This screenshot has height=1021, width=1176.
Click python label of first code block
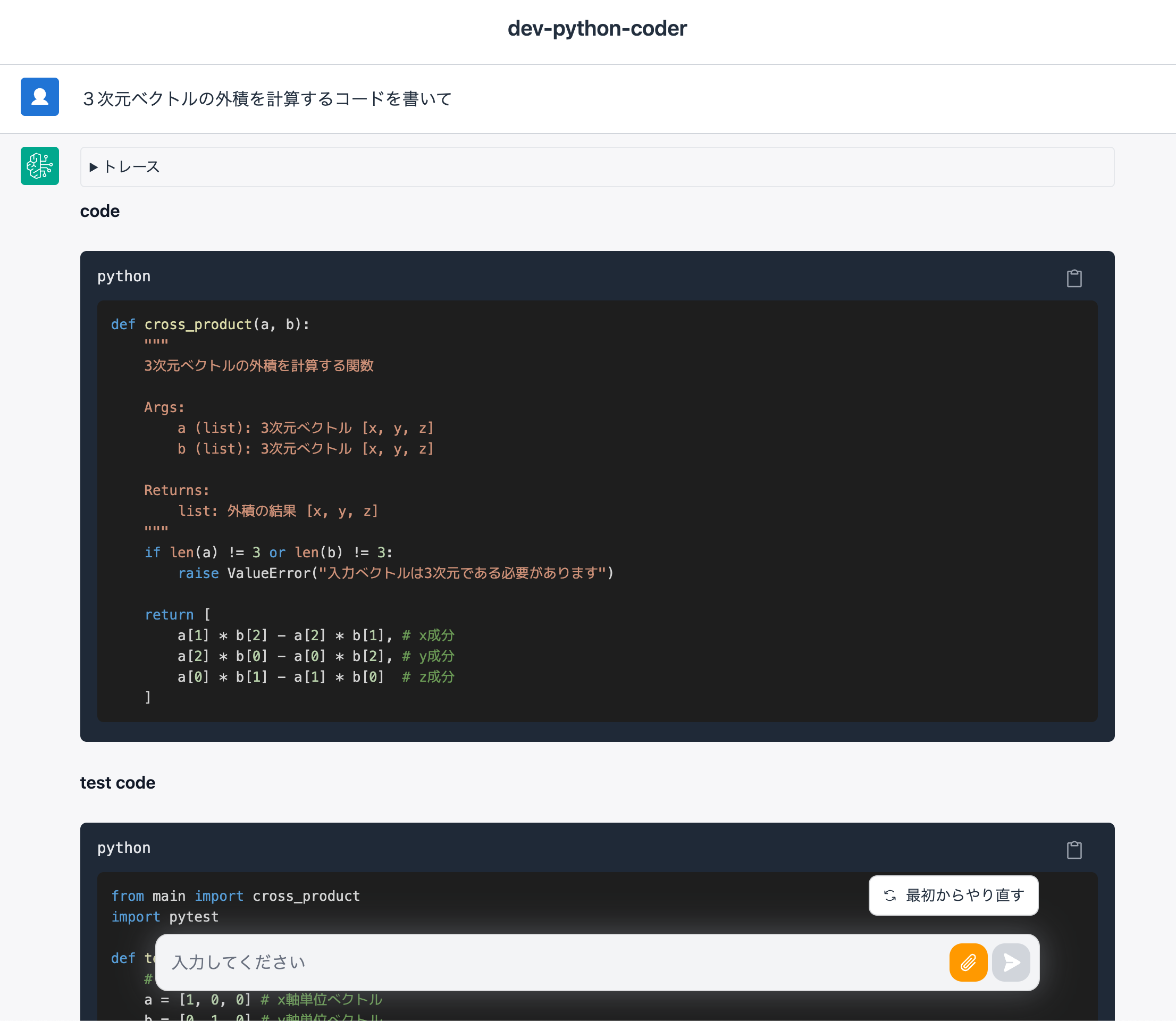click(123, 277)
